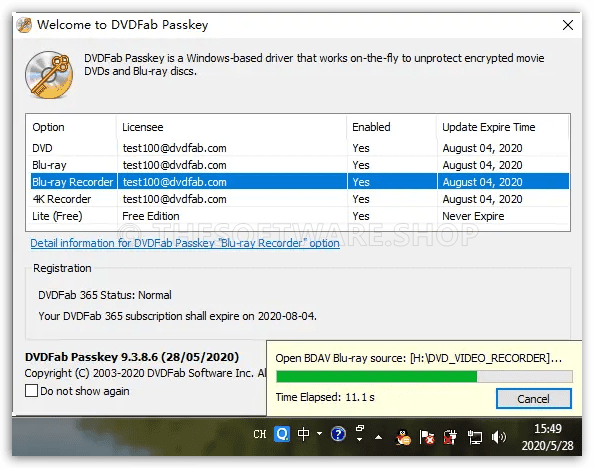The width and height of the screenshot is (594, 468).
Task: Open the clock showing 15:49 2020/5/28
Action: pyautogui.click(x=547, y=437)
